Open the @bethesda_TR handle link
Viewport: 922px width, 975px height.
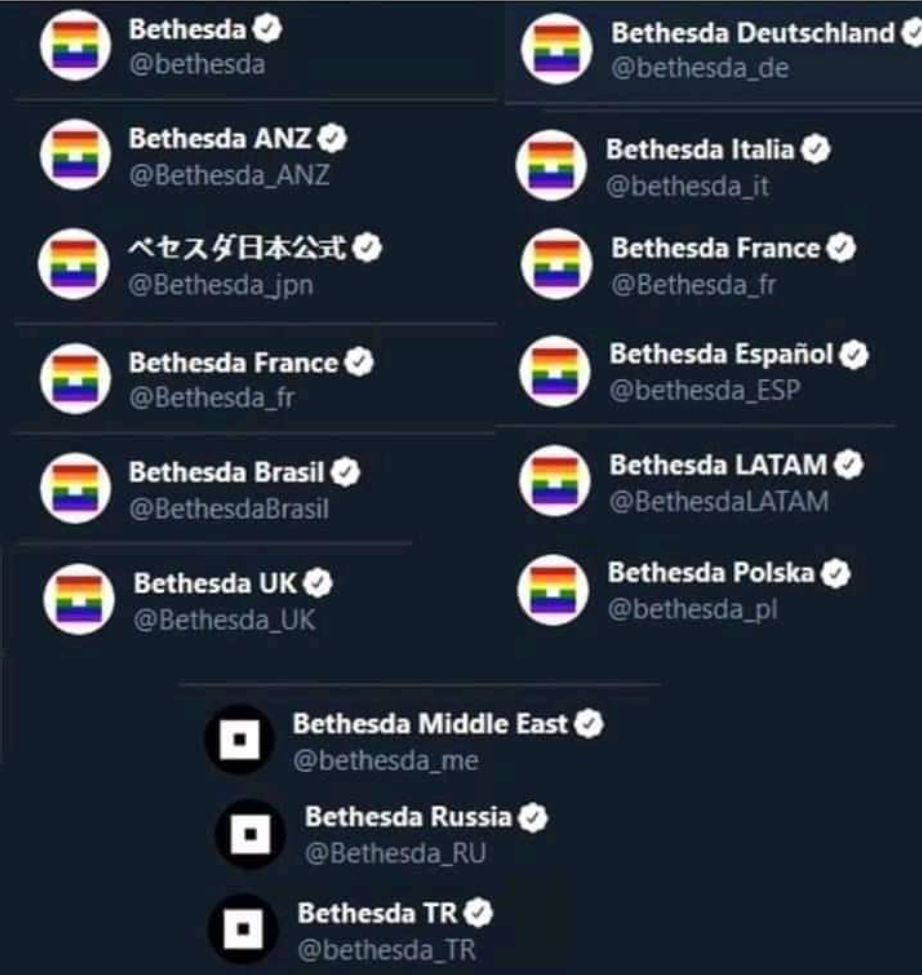[385, 948]
